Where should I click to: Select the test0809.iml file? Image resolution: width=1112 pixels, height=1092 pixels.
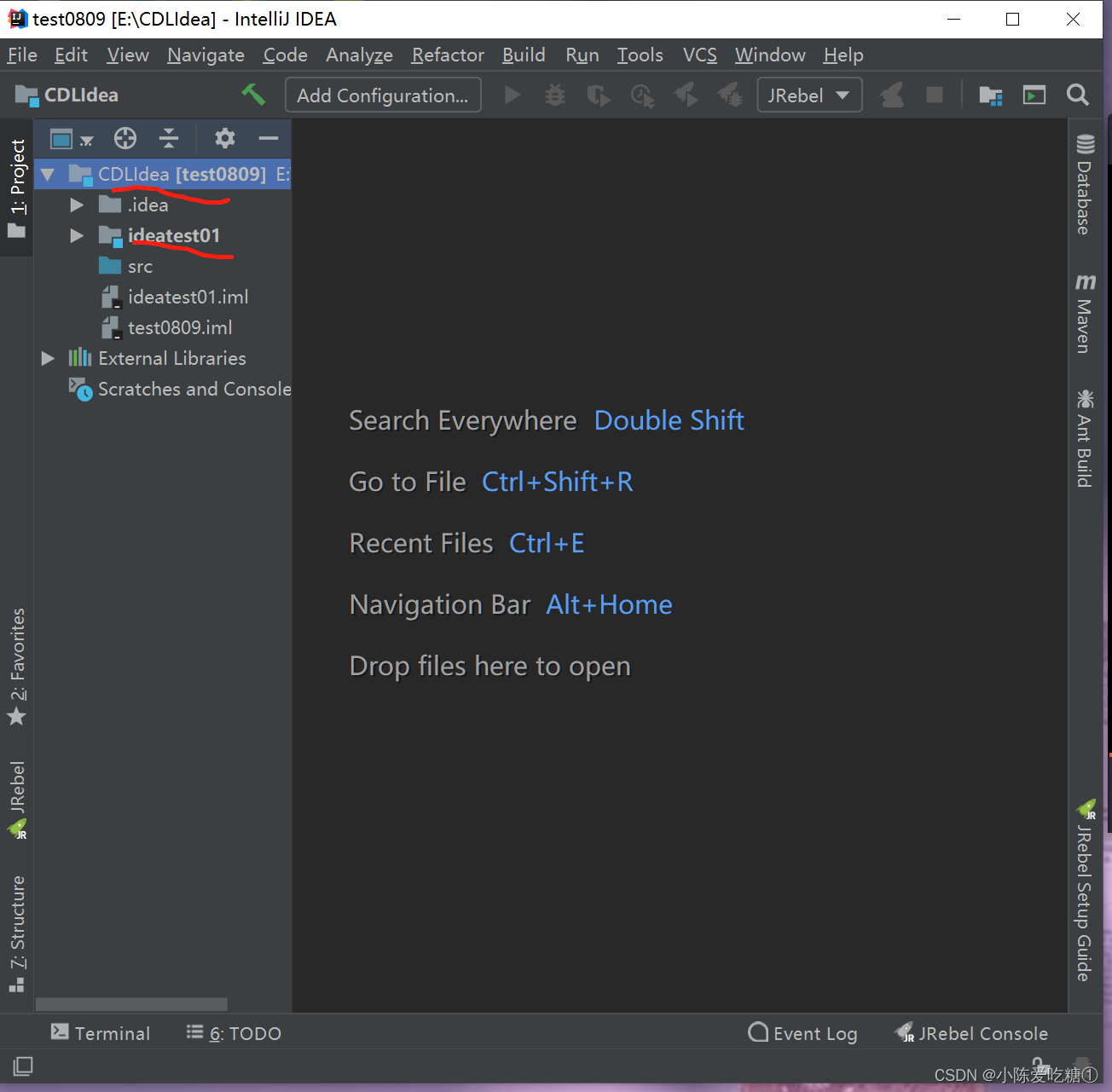point(179,327)
